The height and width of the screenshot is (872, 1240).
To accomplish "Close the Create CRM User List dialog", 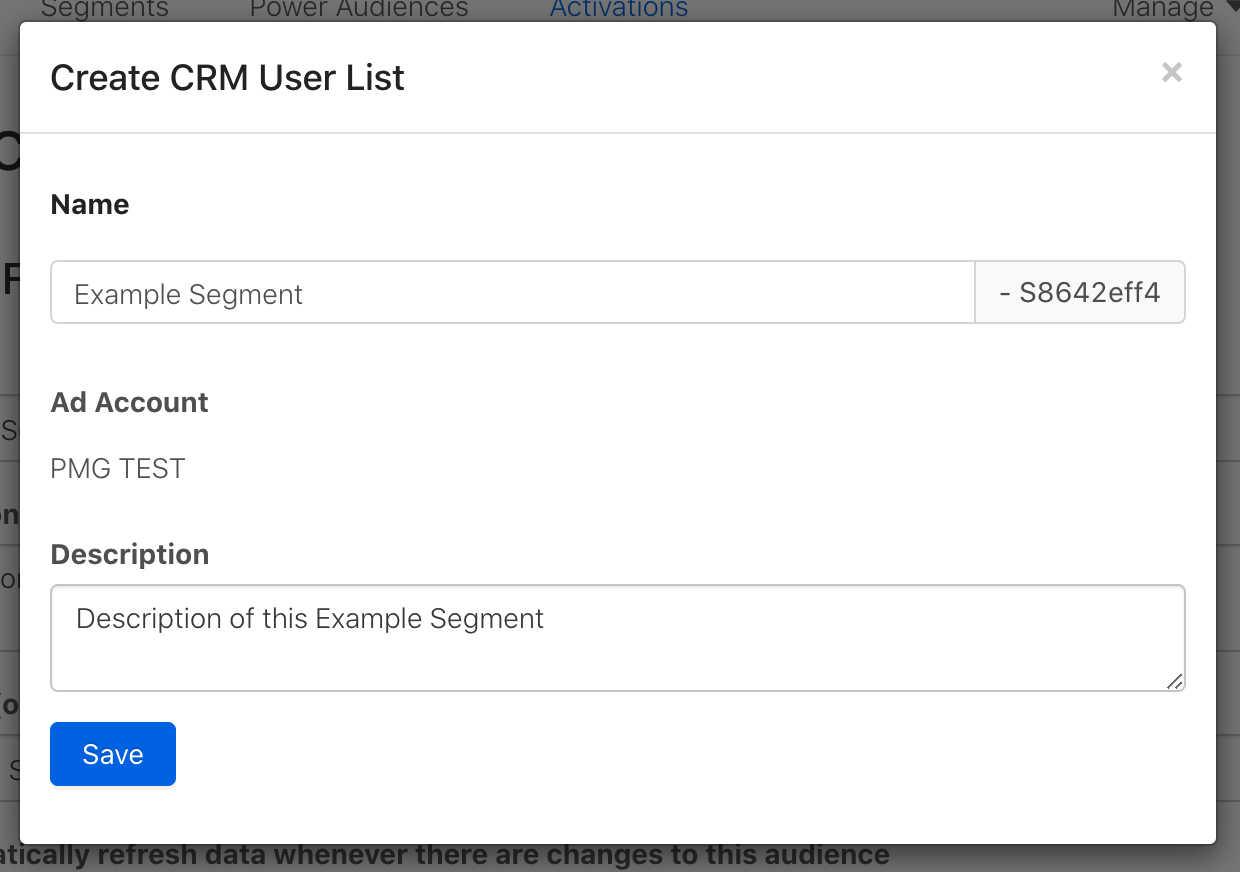I will [x=1172, y=72].
